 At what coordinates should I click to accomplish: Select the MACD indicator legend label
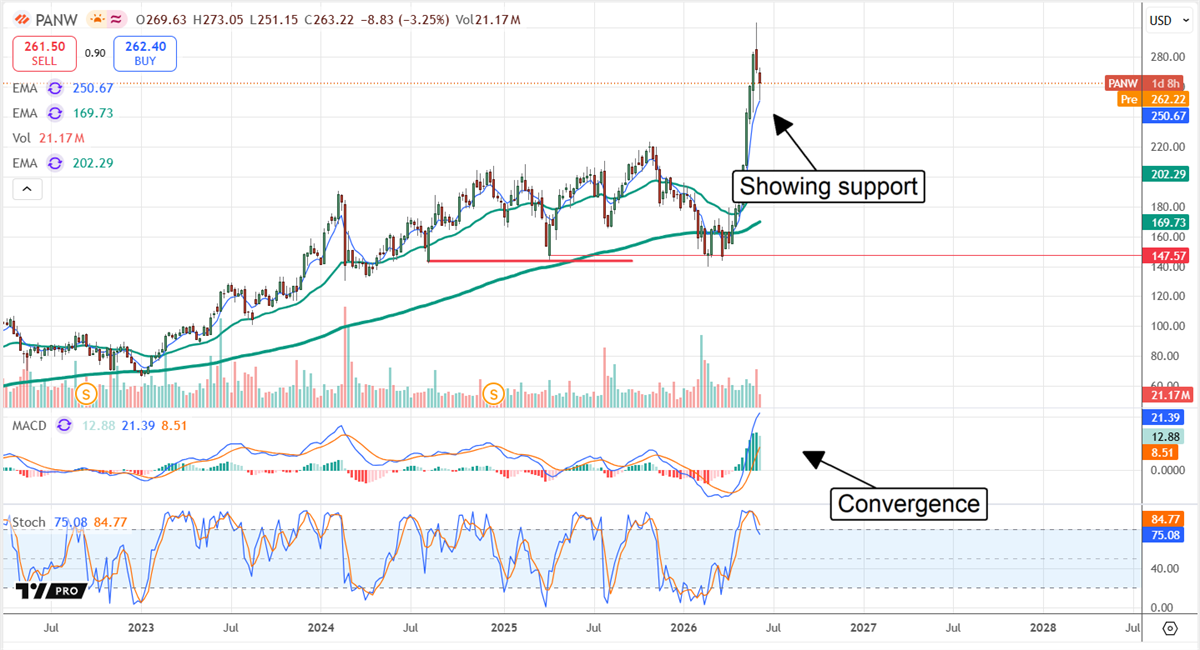click(x=31, y=426)
